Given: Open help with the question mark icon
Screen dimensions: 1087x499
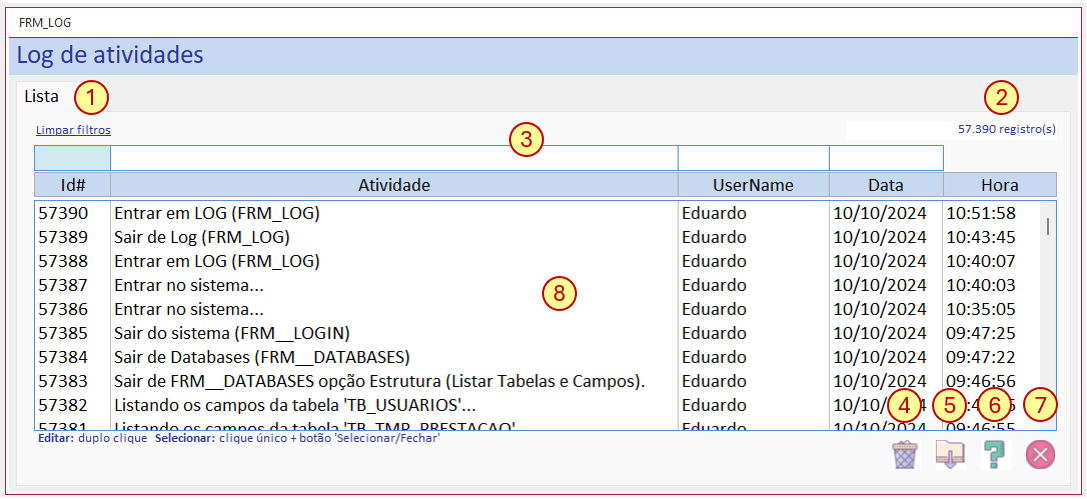Looking at the screenshot, I should (x=995, y=455).
